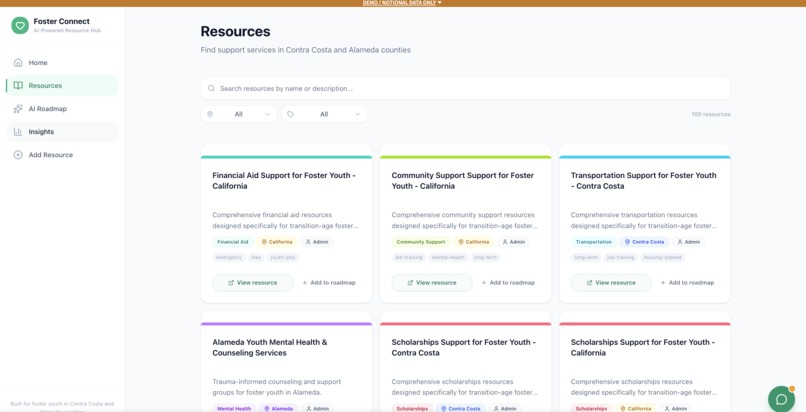Viewport: 806px width, 412px height.
Task: Open Insights in the sidebar
Action: tap(62, 132)
